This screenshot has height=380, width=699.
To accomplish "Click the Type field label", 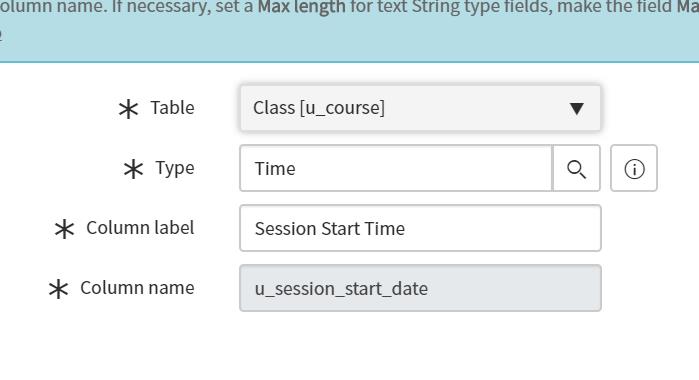I will (x=175, y=169).
